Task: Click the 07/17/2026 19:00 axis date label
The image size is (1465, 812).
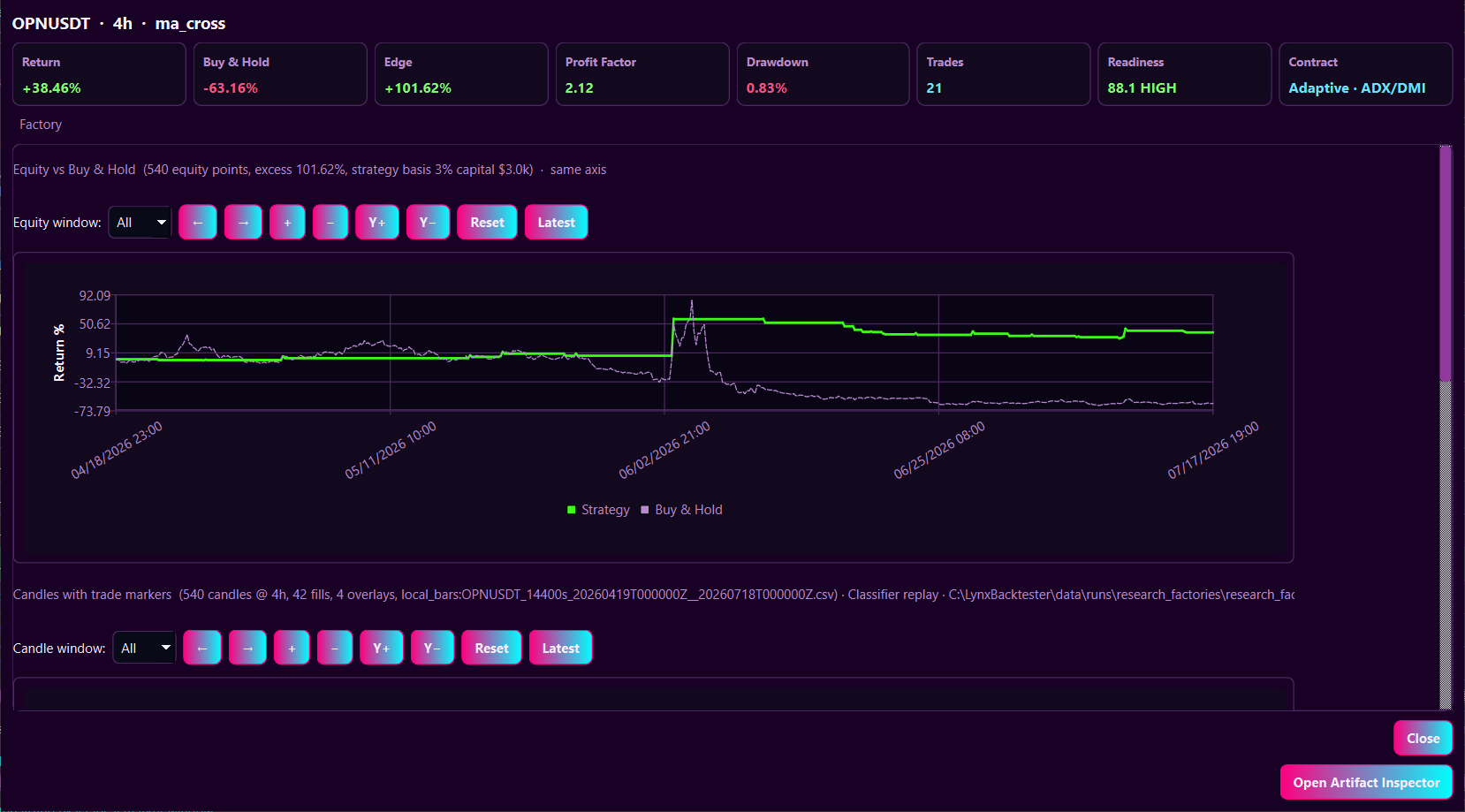Action: (1213, 451)
